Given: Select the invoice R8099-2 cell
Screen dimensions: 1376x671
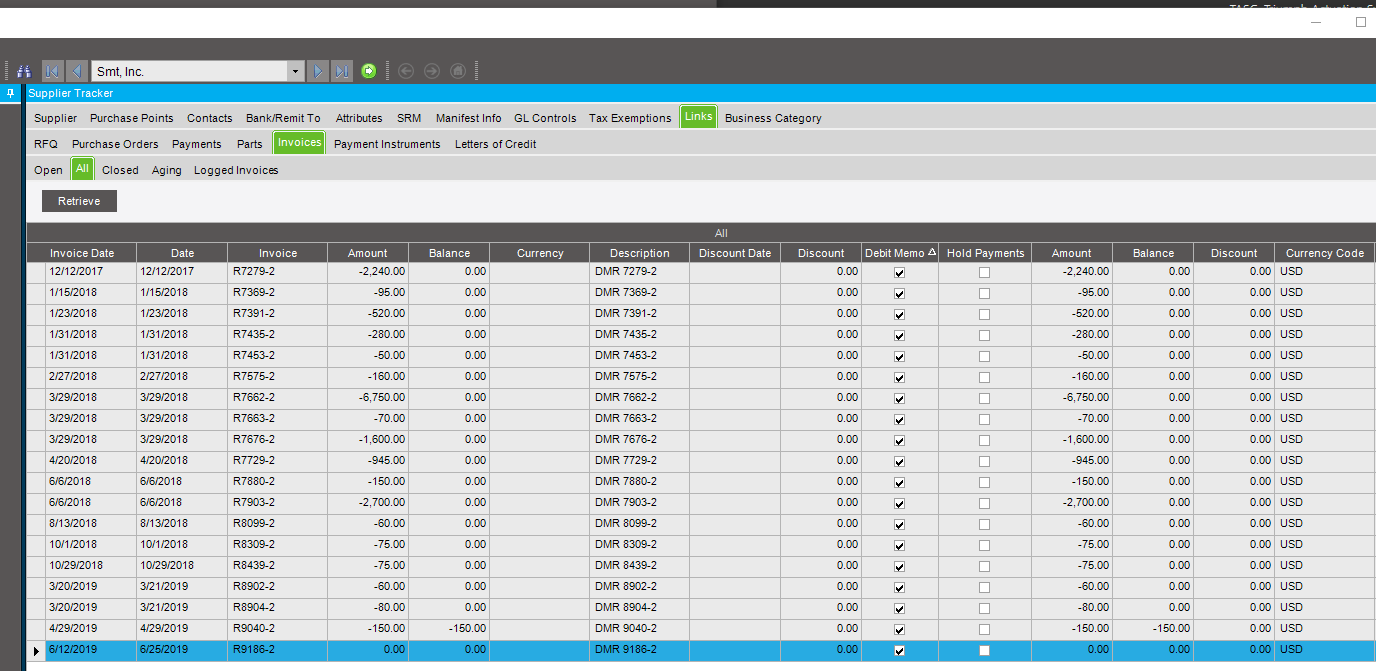Looking at the screenshot, I should pyautogui.click(x=254, y=523).
